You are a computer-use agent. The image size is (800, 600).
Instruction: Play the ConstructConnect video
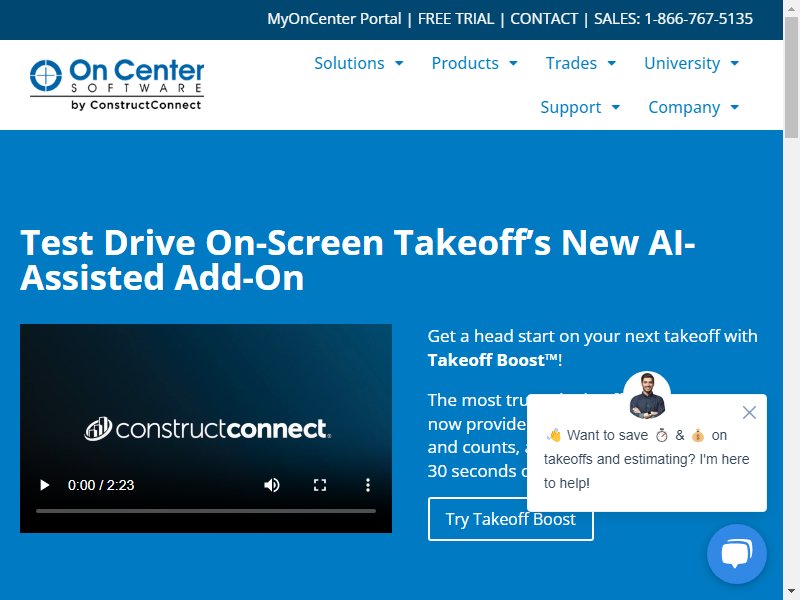click(44, 485)
